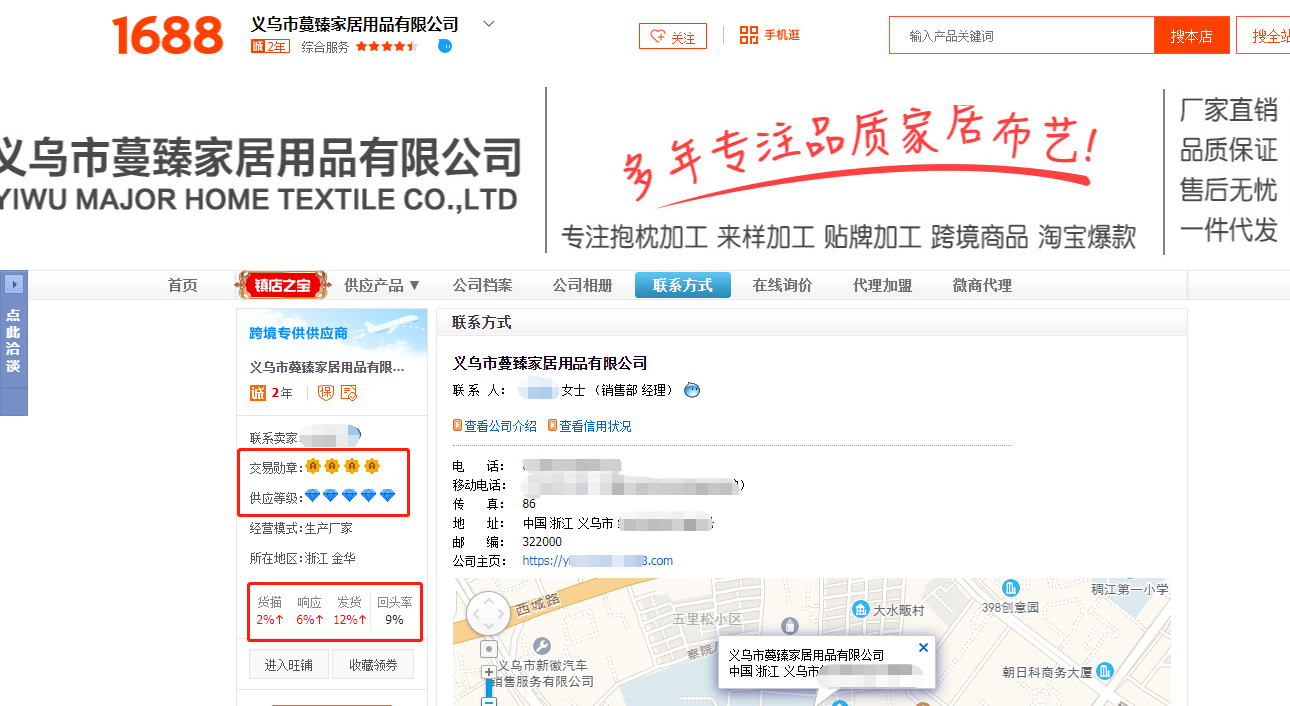The width and height of the screenshot is (1290, 706).
Task: Click the wrench marker for 义乌市新徽汽车
Action: pos(541,646)
